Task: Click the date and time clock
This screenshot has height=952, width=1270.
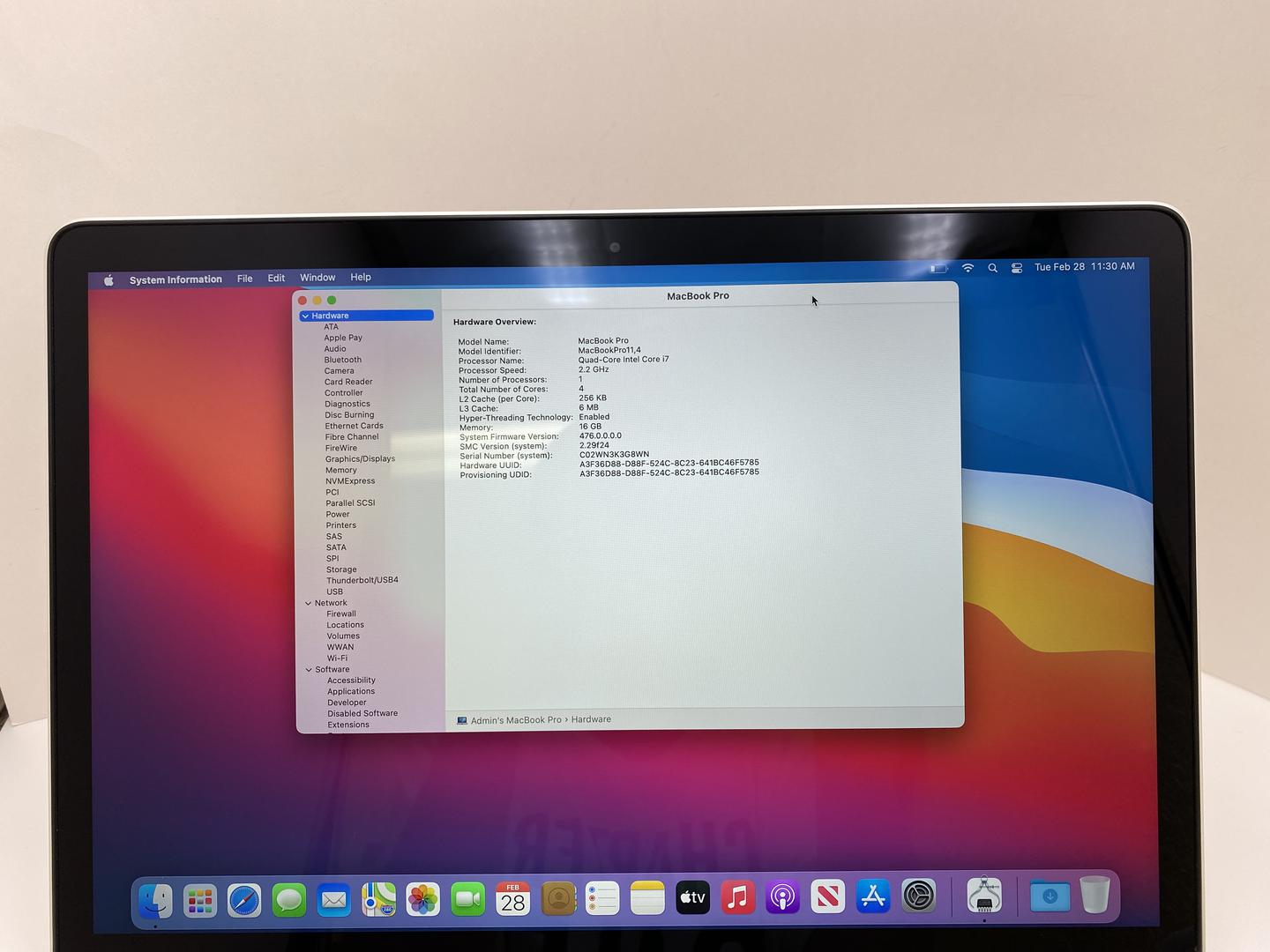Action: pos(1084,266)
